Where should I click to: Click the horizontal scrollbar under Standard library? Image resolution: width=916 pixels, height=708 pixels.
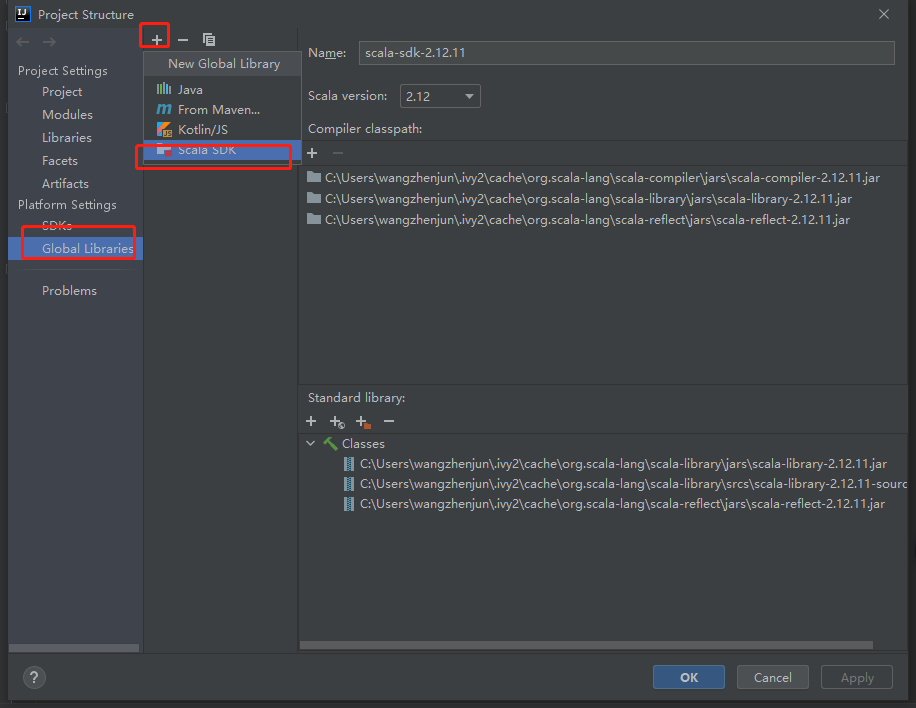point(586,645)
